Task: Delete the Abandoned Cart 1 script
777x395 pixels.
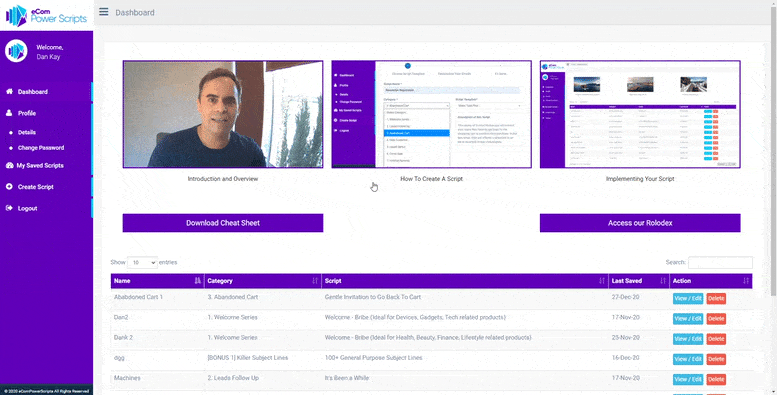Action: tap(716, 298)
